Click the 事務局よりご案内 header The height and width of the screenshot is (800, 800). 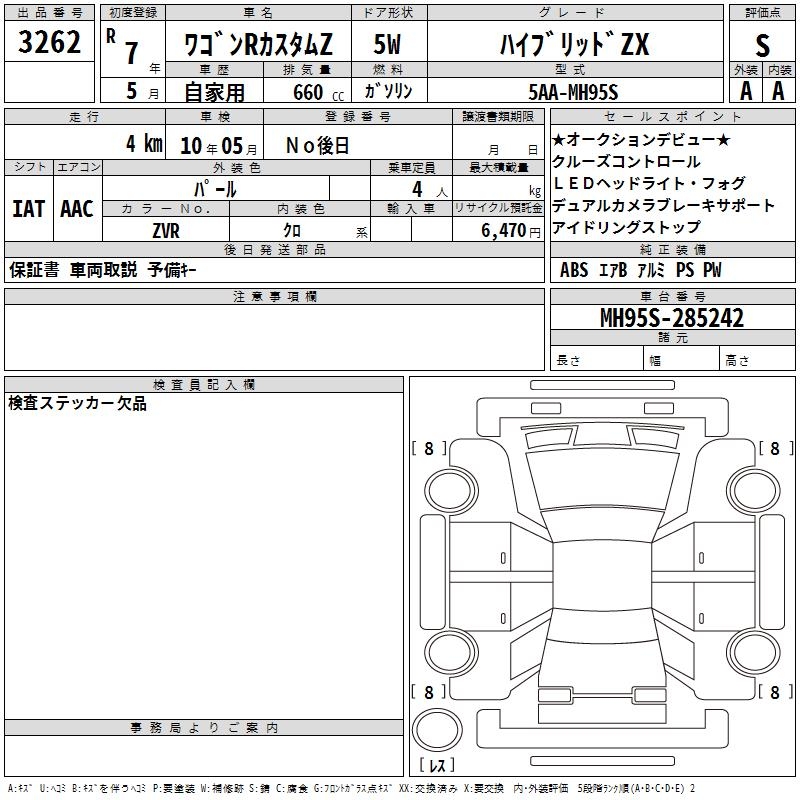[204, 728]
